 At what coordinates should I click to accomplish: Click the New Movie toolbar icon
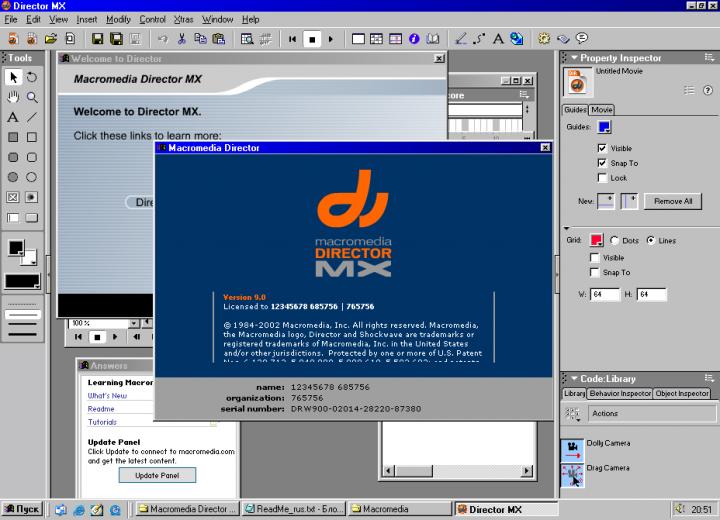click(12, 39)
